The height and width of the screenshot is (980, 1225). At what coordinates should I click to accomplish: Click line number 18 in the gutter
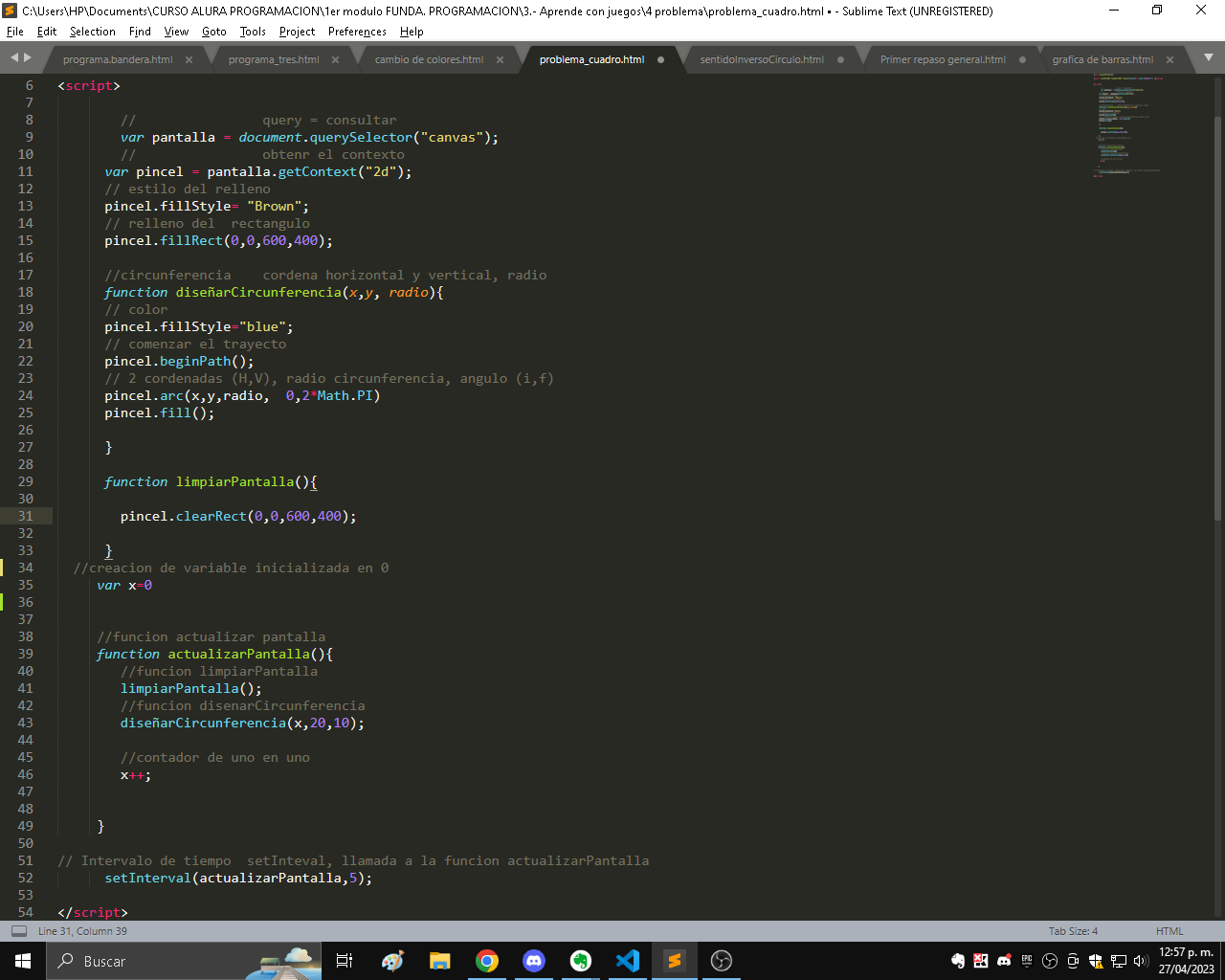[x=25, y=292]
